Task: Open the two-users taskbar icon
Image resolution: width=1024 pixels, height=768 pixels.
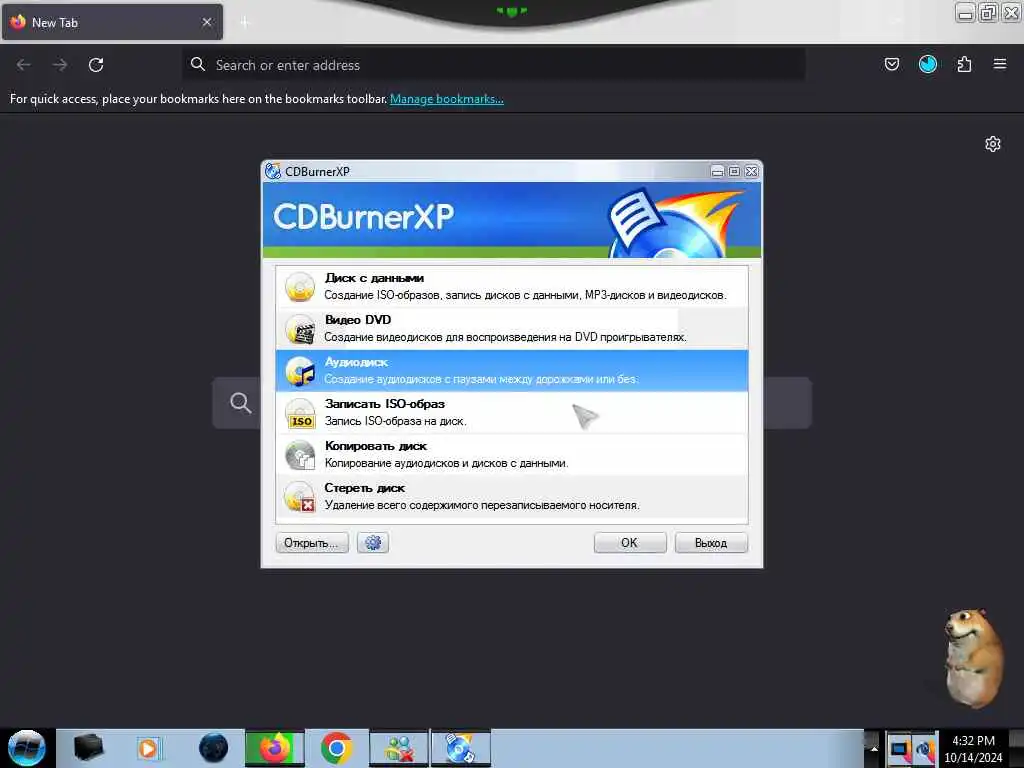Action: (x=398, y=748)
